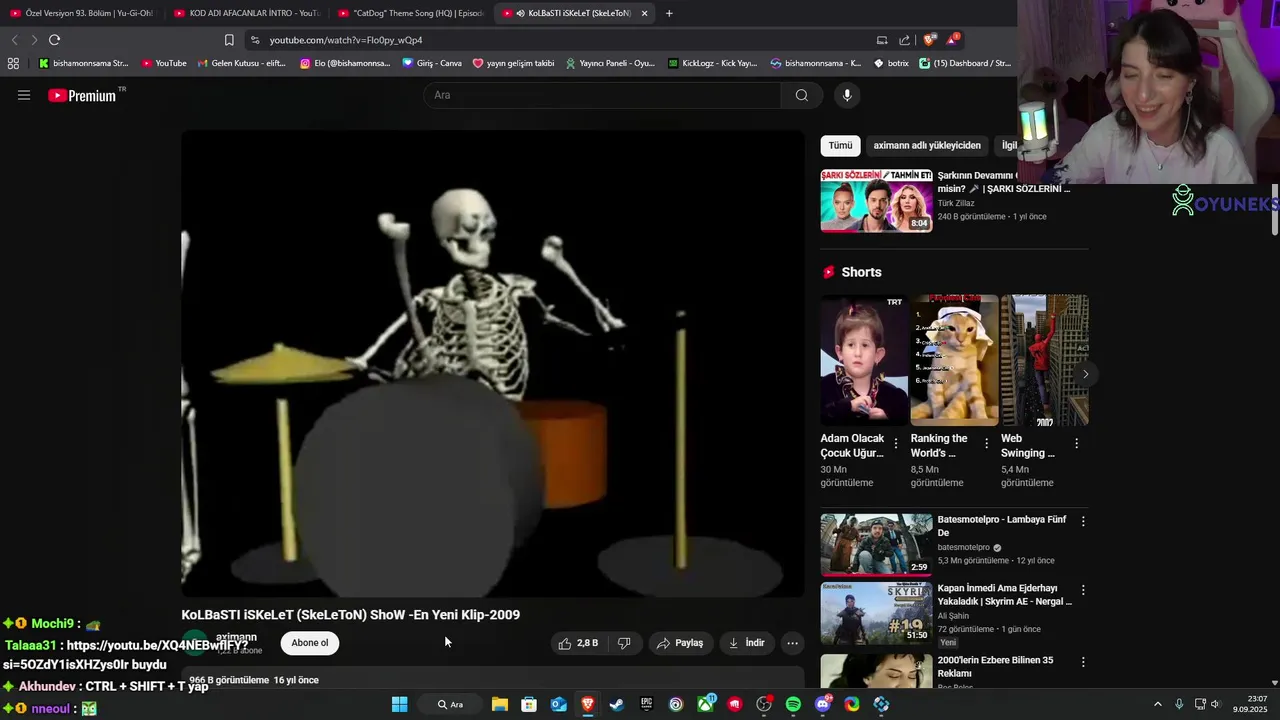Image resolution: width=1280 pixels, height=720 pixels.
Task: Click the address bar URL
Action: click(x=346, y=40)
